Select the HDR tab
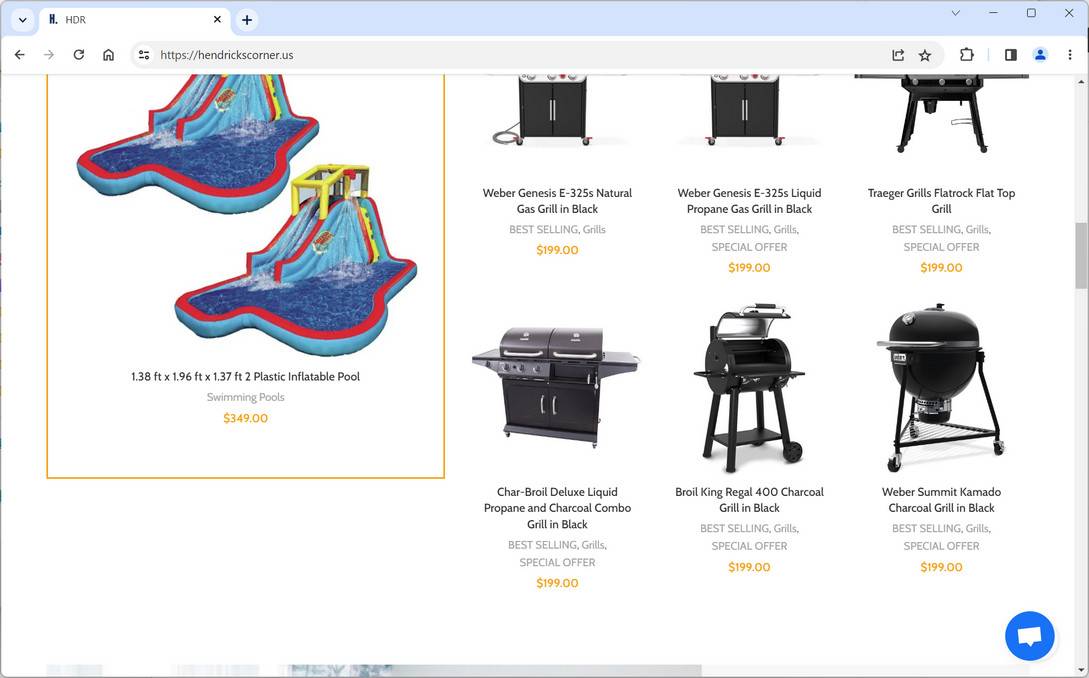This screenshot has width=1089, height=678. [x=134, y=20]
